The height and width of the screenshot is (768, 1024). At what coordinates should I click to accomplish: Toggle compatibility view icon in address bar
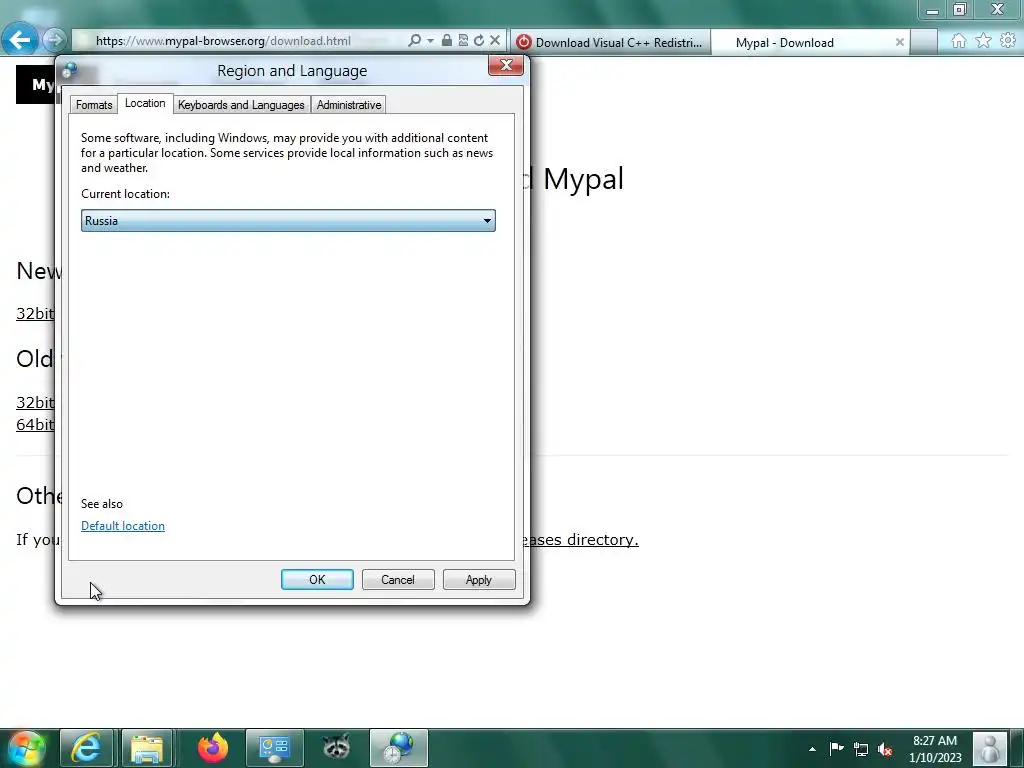(463, 40)
